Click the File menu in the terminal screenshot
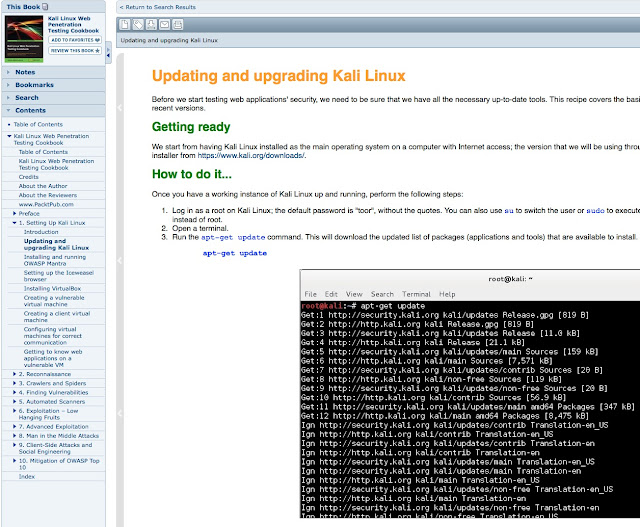The image size is (640, 527). (x=311, y=294)
